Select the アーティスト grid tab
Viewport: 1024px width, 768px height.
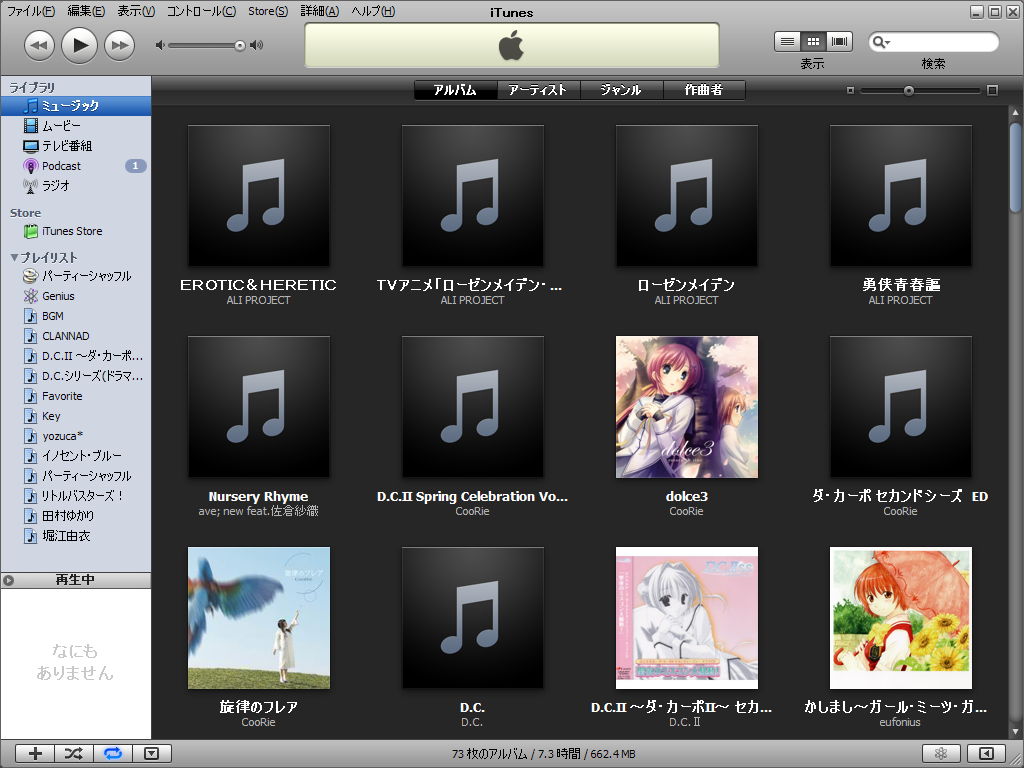coord(539,90)
